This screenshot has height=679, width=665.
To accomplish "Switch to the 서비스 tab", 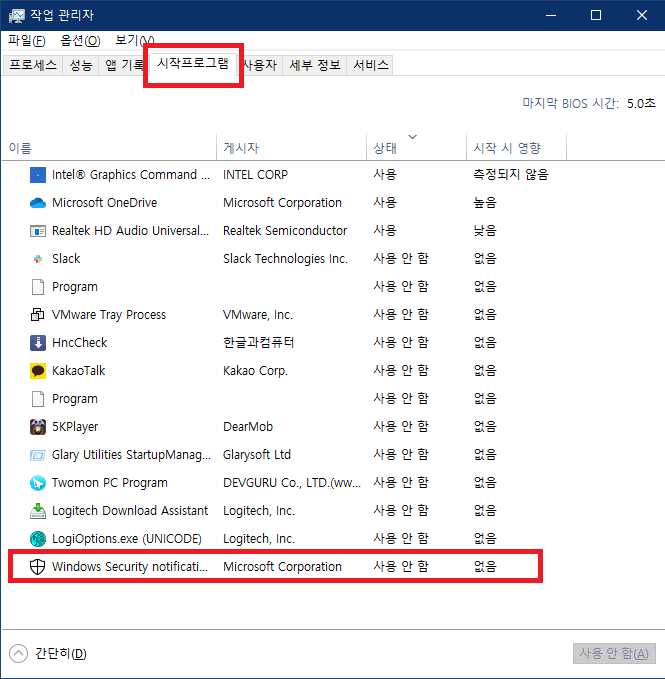I will (x=371, y=65).
